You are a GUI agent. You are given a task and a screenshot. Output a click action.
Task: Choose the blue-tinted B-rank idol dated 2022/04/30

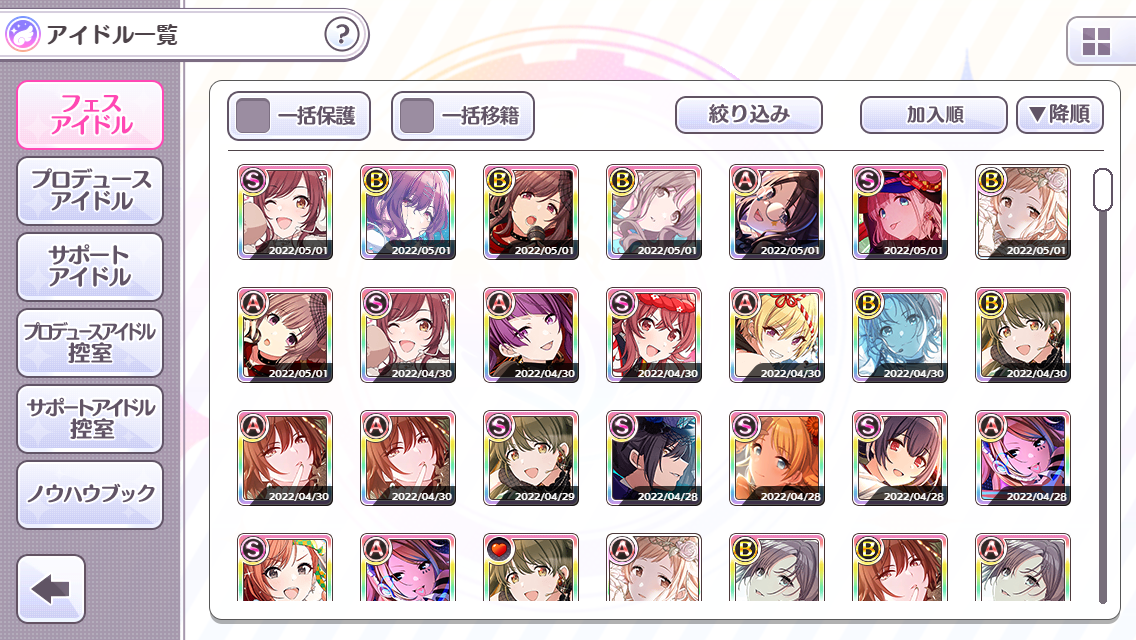pyautogui.click(x=900, y=335)
